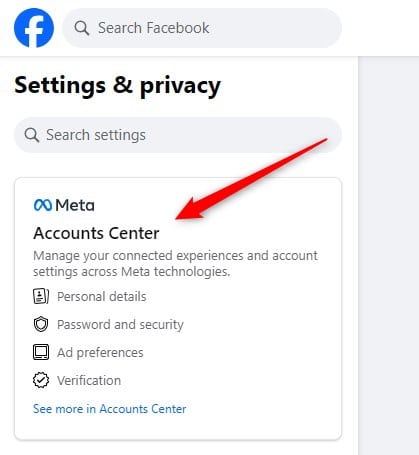Click the Verification badge checkmark icon
Image resolution: width=419 pixels, height=455 pixels.
[41, 380]
